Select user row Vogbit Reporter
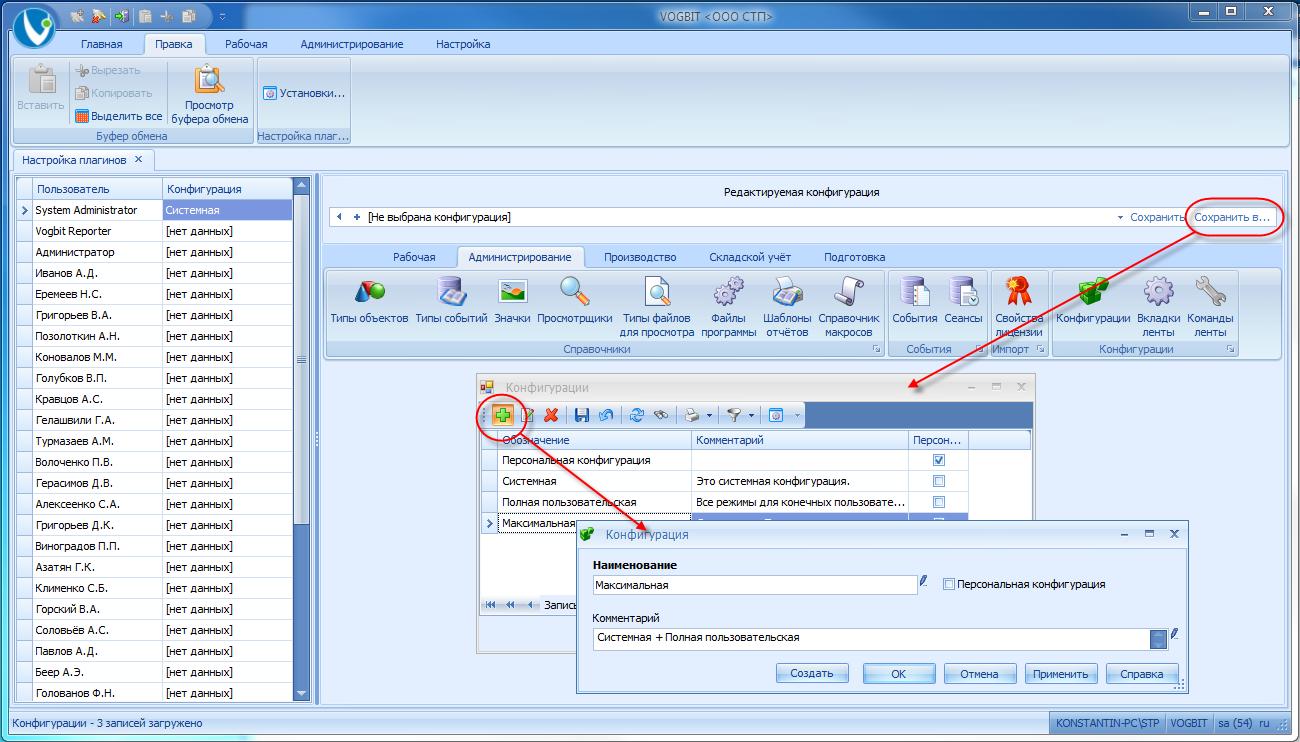 [155, 231]
